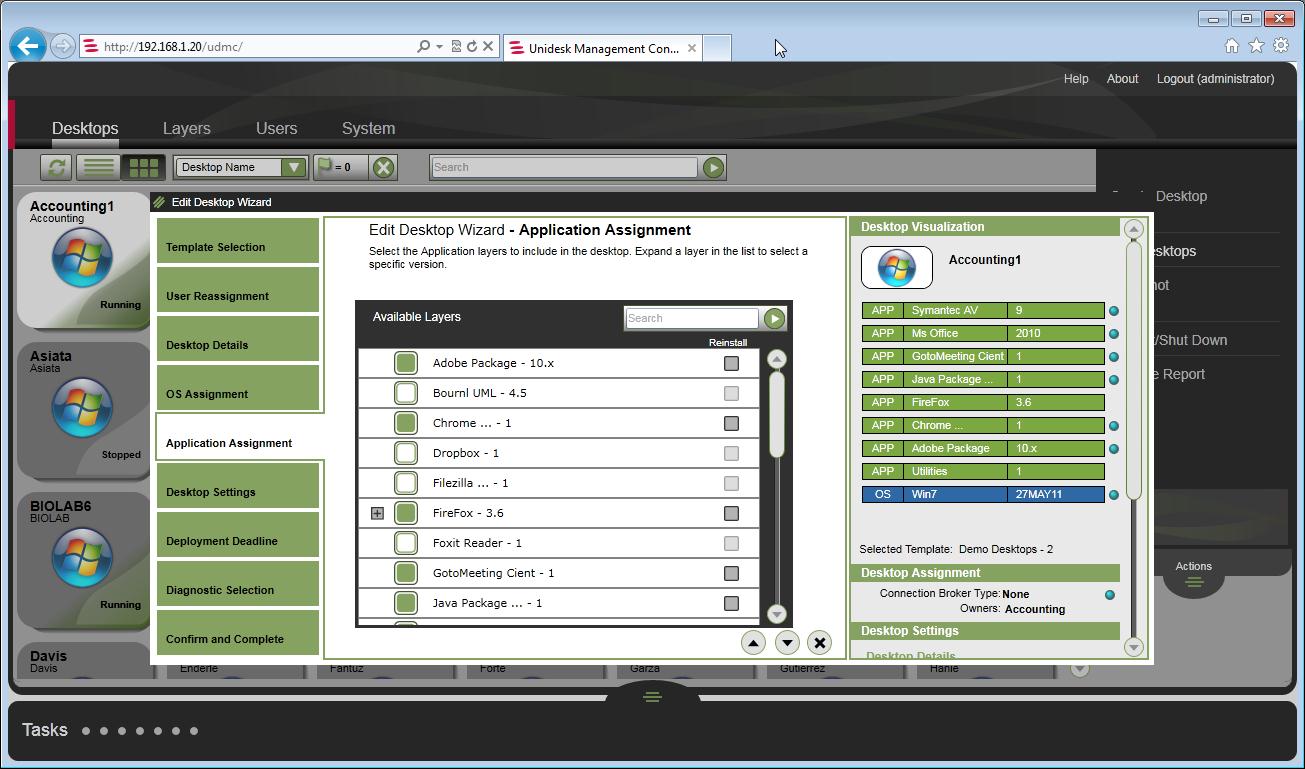Cancel the Edit Desktop Wizard with the X button
Screen dimensions: 1305x769
click(819, 643)
